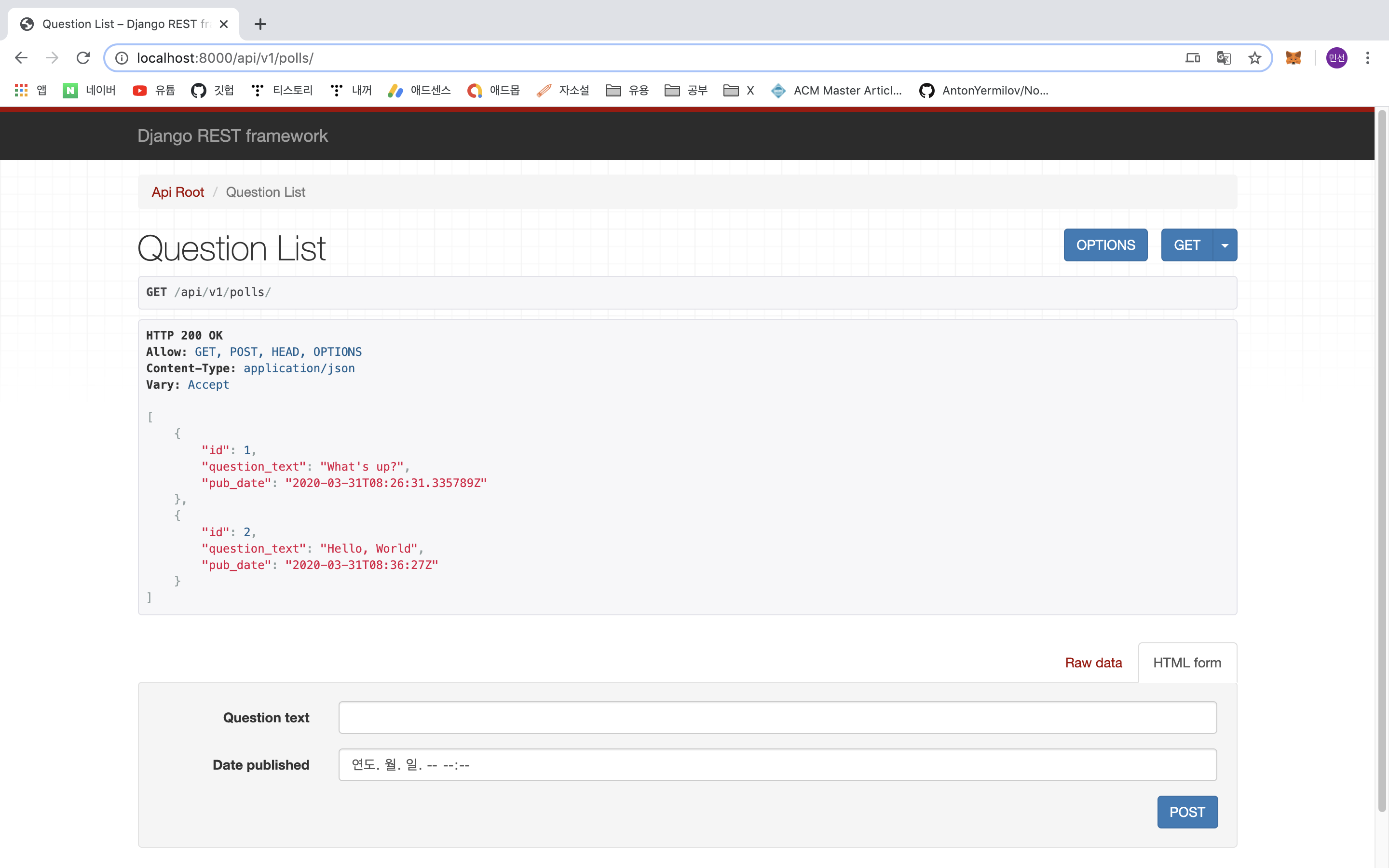
Task: Bookmark this page with star icon
Action: tap(1255, 58)
